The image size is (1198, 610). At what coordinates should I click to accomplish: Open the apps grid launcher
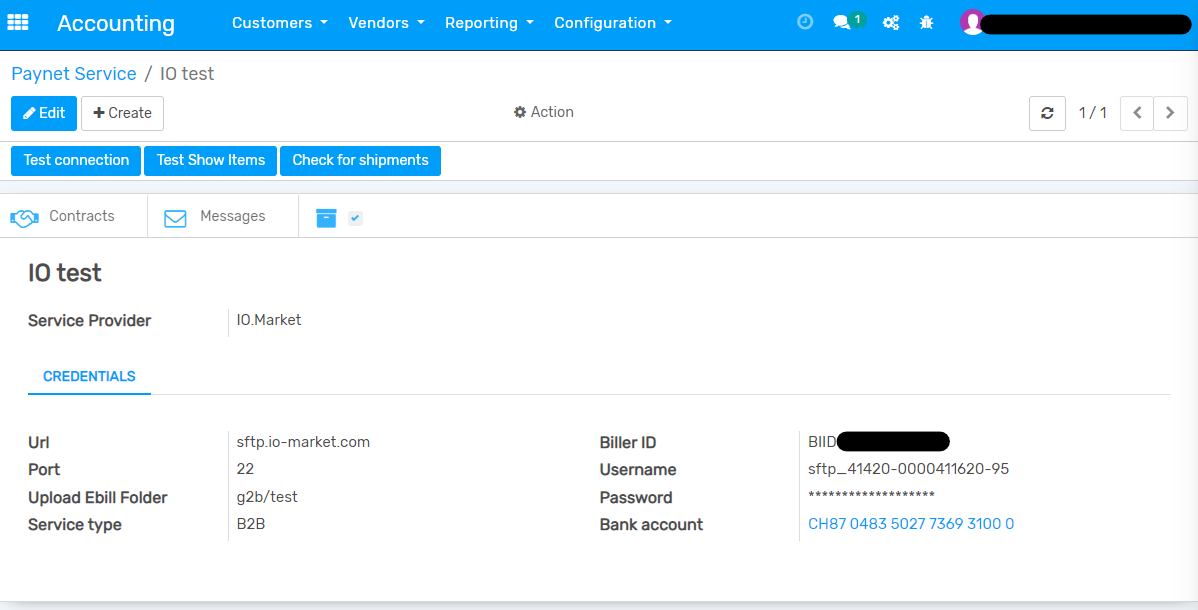point(18,22)
